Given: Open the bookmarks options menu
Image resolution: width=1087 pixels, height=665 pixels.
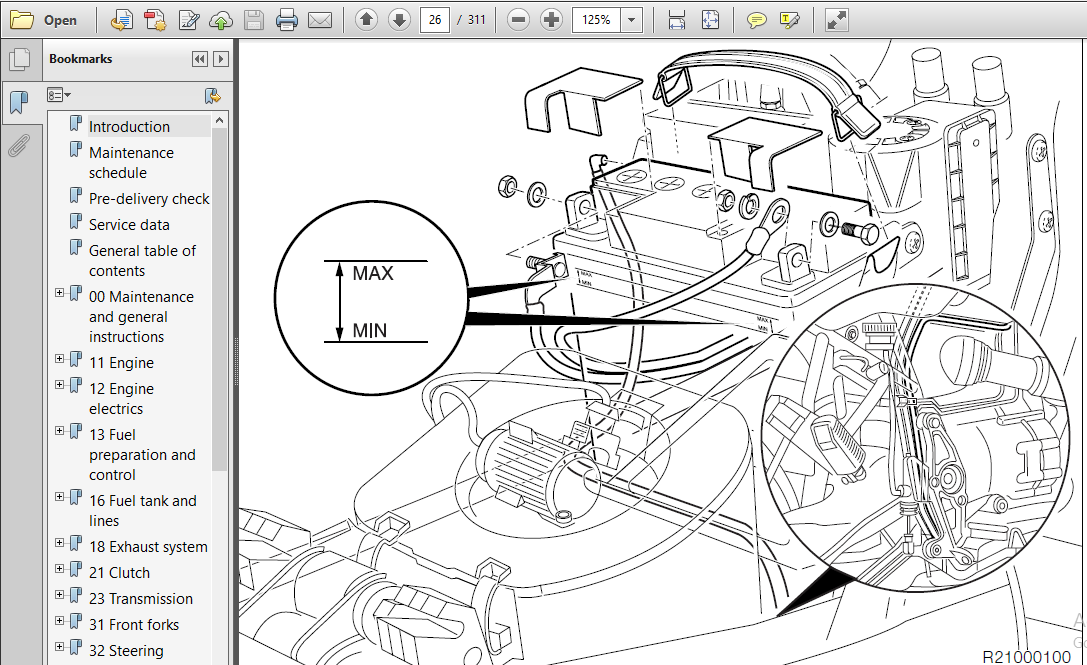Looking at the screenshot, I should [59, 95].
